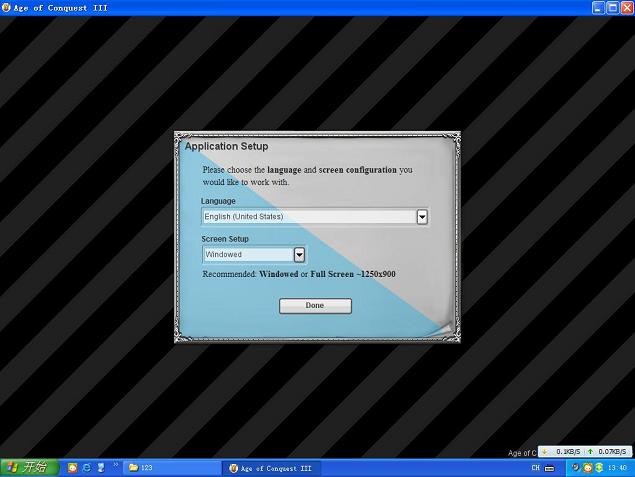
Task: Click the Application Setup heading
Action: pos(226,147)
